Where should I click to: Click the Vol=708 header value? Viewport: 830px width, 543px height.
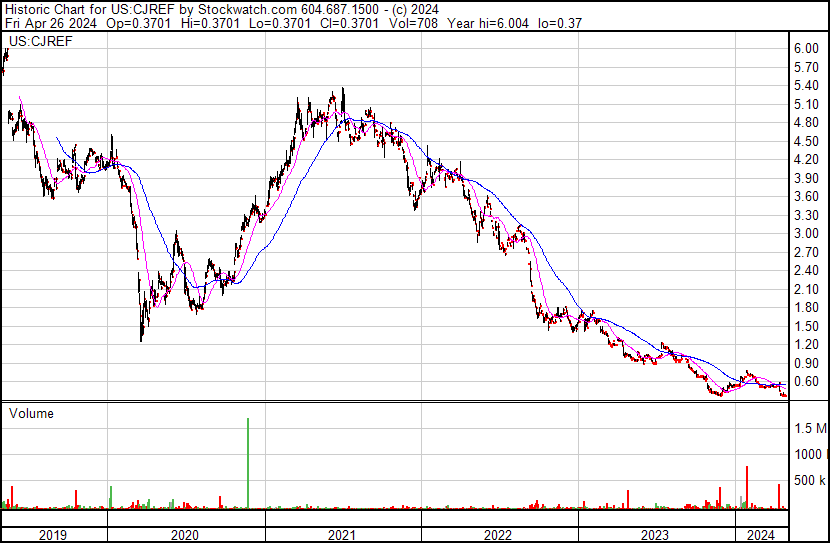point(413,23)
